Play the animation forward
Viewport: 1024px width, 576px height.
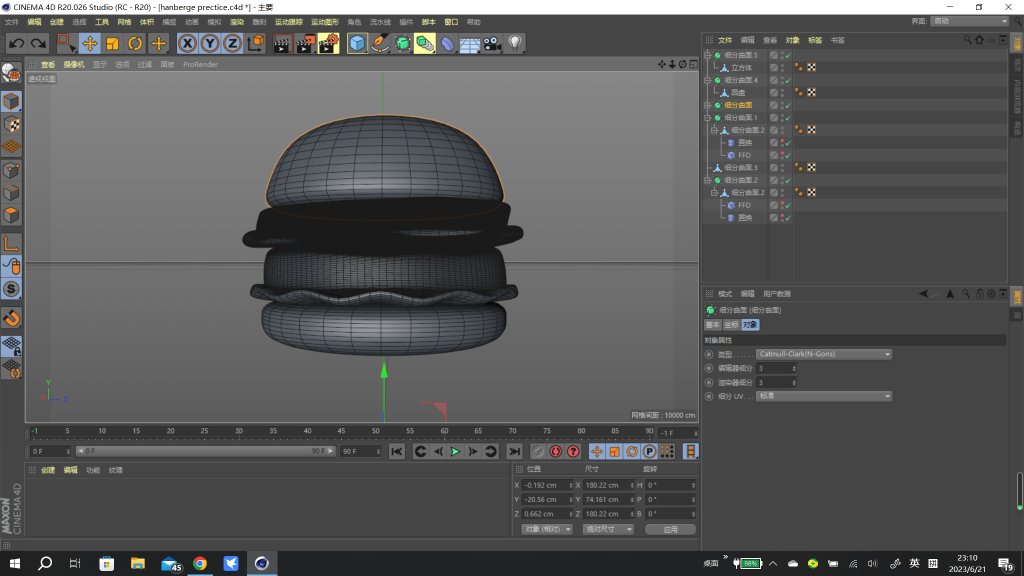[x=455, y=452]
